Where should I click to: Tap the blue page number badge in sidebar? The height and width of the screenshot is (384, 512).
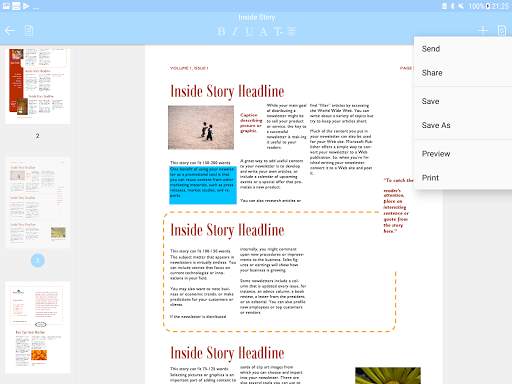[38, 260]
